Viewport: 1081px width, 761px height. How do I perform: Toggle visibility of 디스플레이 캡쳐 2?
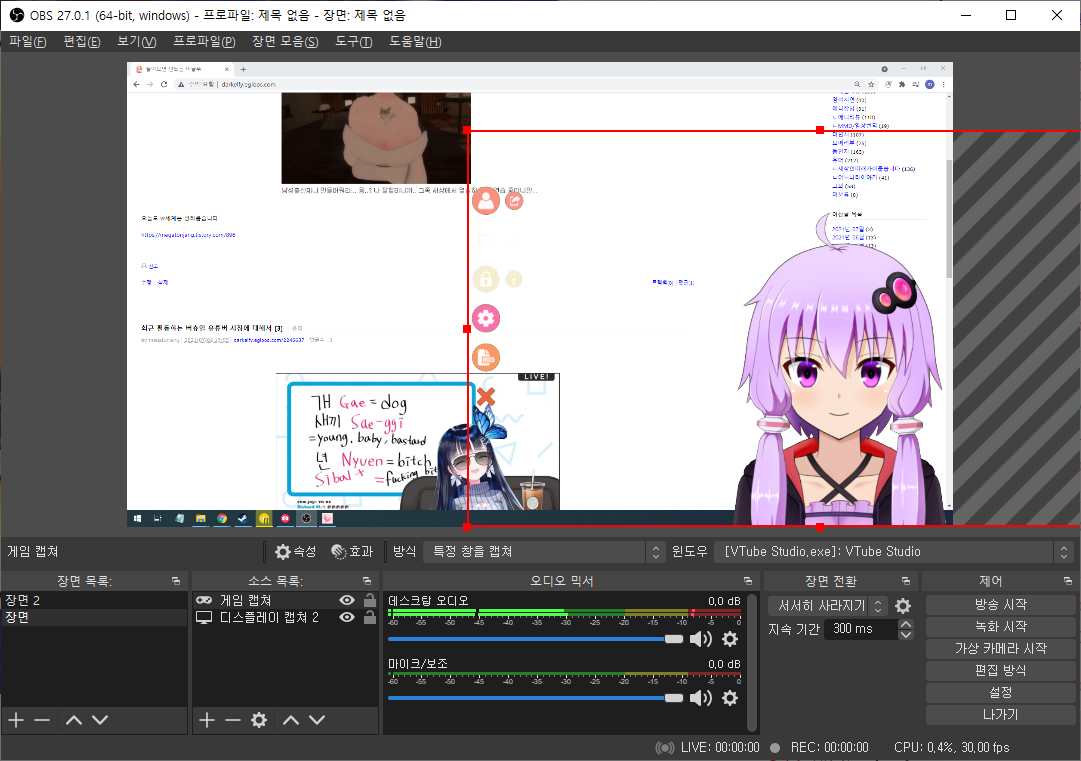click(347, 618)
